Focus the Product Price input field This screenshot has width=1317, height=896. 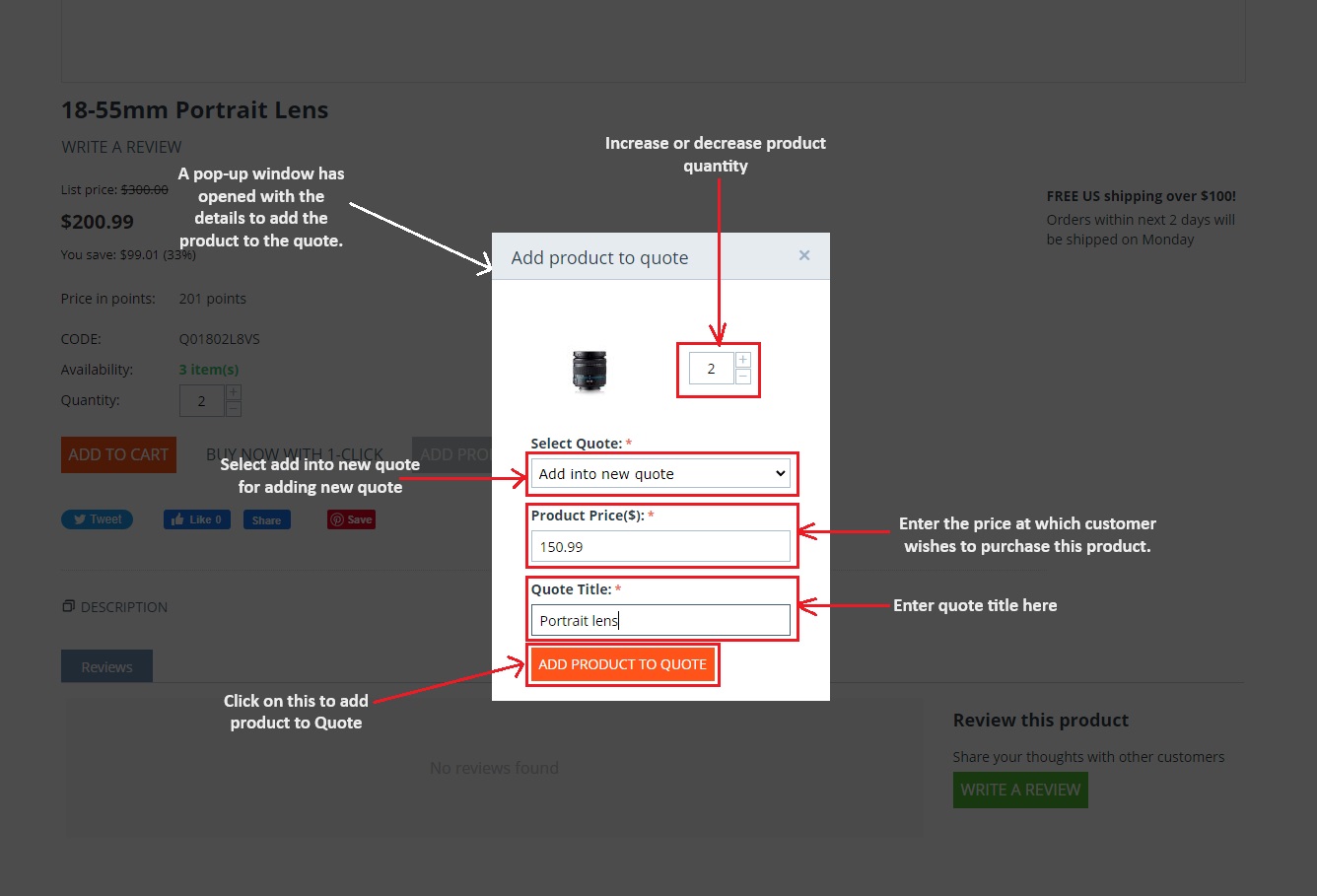pos(660,547)
